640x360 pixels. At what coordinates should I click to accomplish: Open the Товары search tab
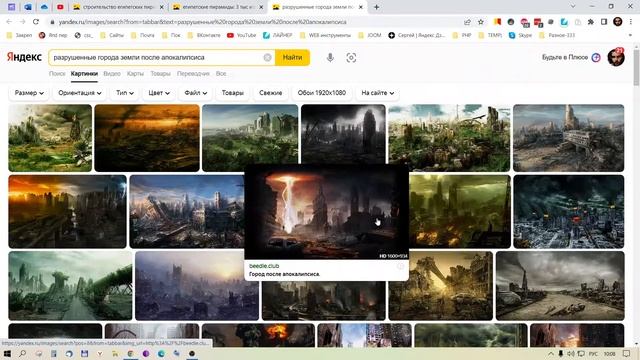click(x=160, y=74)
